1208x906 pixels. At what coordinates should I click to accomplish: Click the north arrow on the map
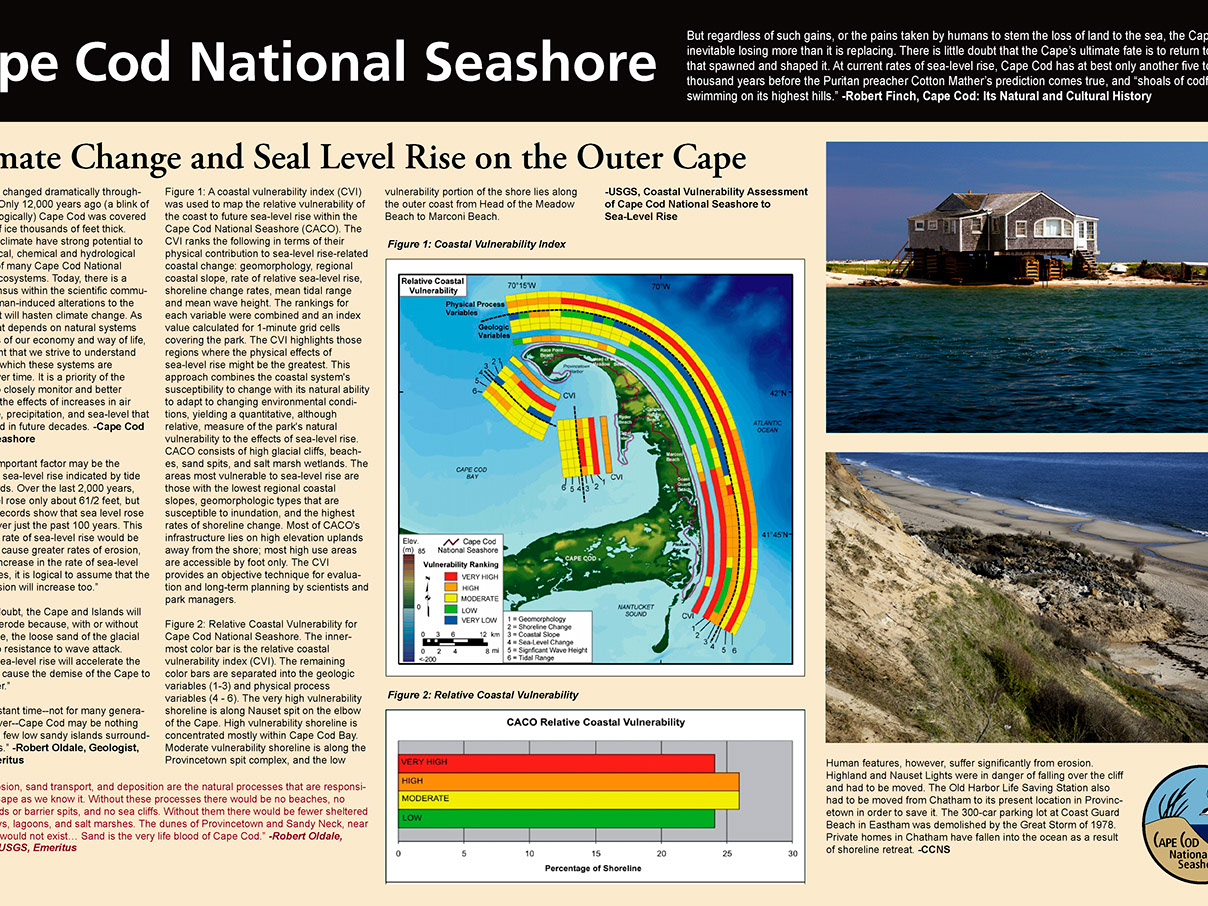pos(427,595)
